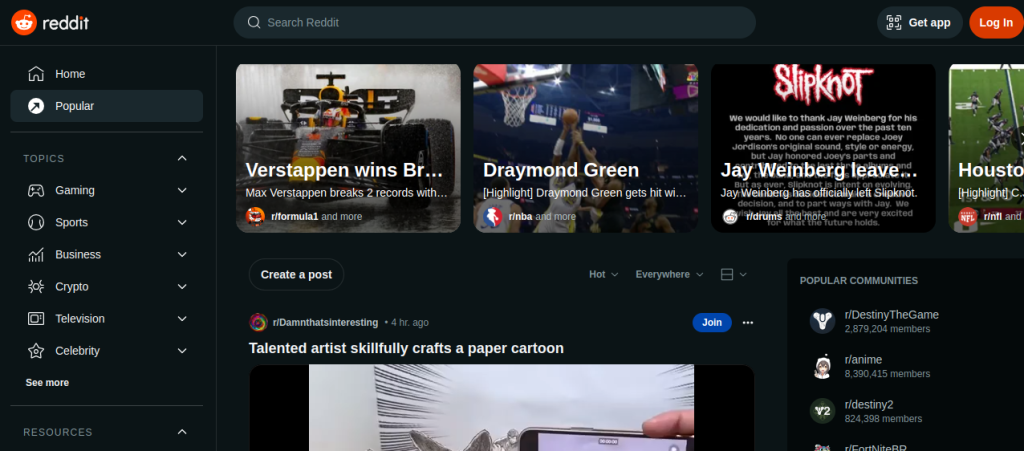This screenshot has width=1024, height=451.
Task: Open the three-dot post options menu
Action: pyautogui.click(x=748, y=322)
